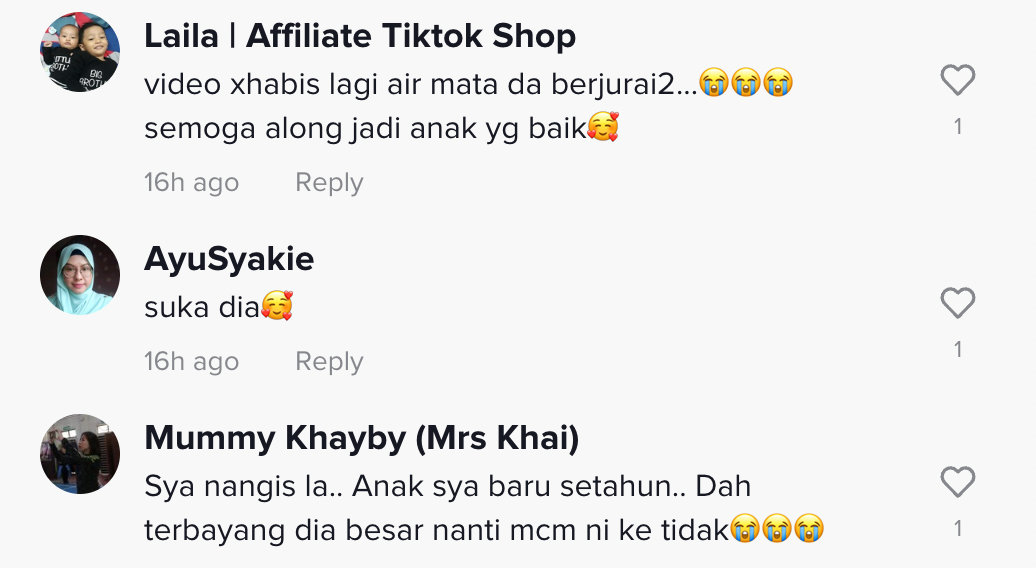The width and height of the screenshot is (1036, 568).
Task: Select the like count beside Laila's comment
Action: click(x=958, y=127)
